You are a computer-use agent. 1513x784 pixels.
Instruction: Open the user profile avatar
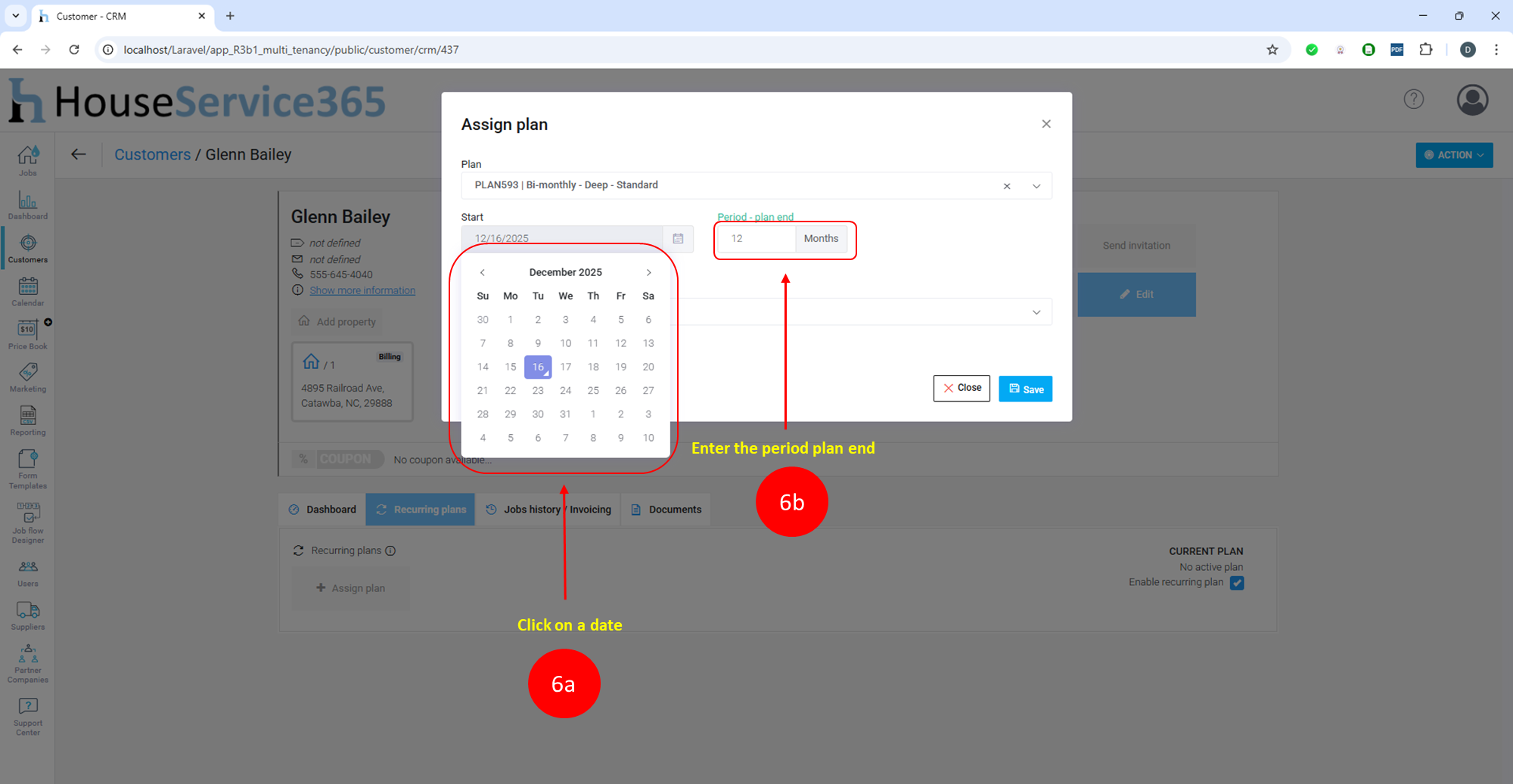coord(1472,100)
